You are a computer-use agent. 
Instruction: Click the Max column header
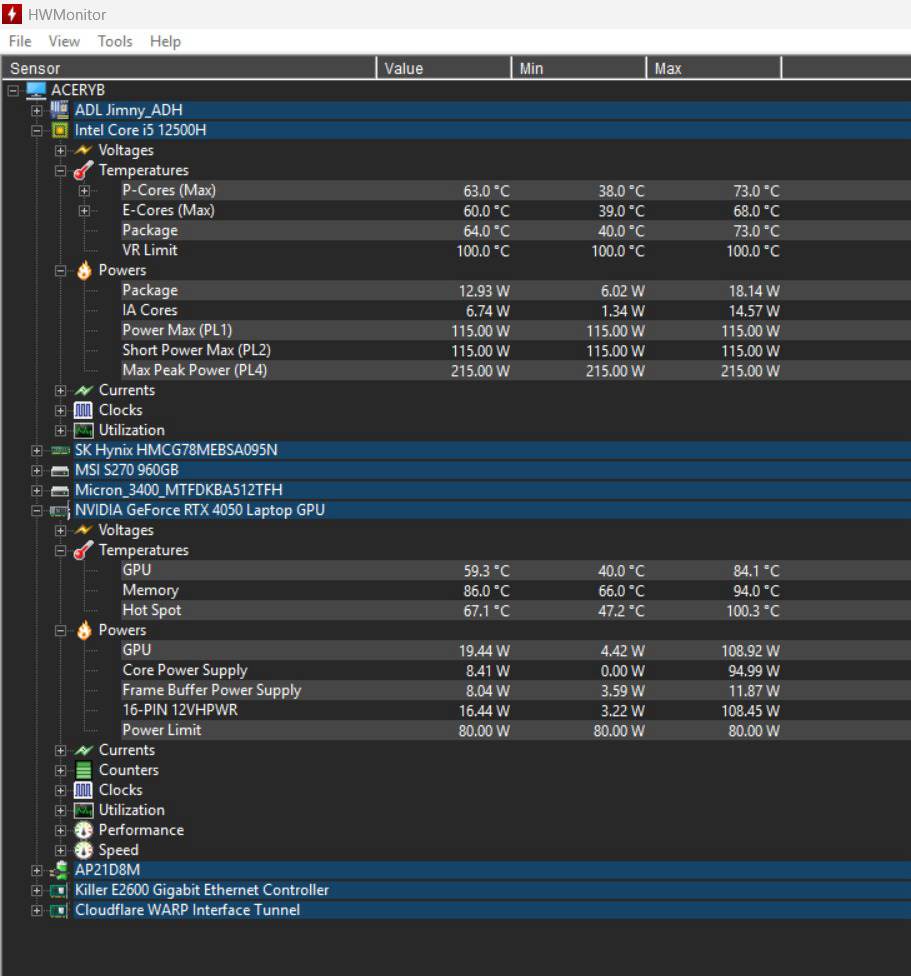tap(714, 68)
